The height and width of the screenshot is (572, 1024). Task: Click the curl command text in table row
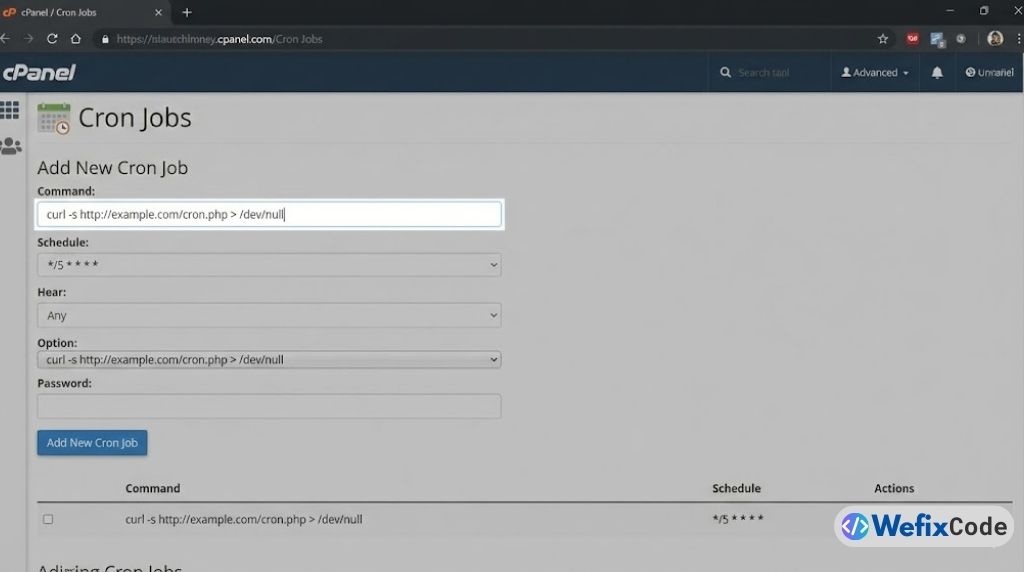244,519
